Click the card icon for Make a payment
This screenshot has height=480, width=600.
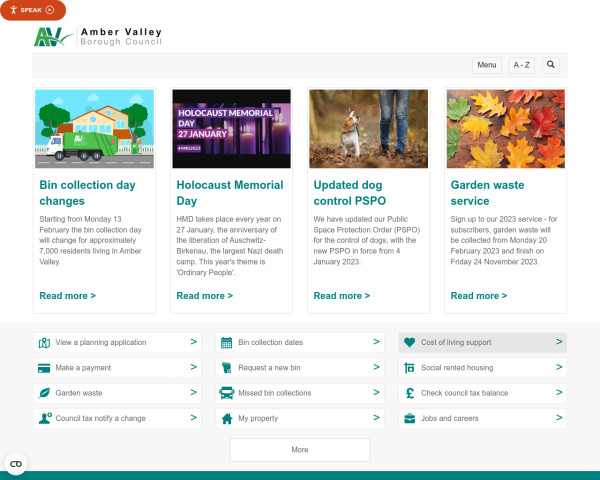[44, 368]
